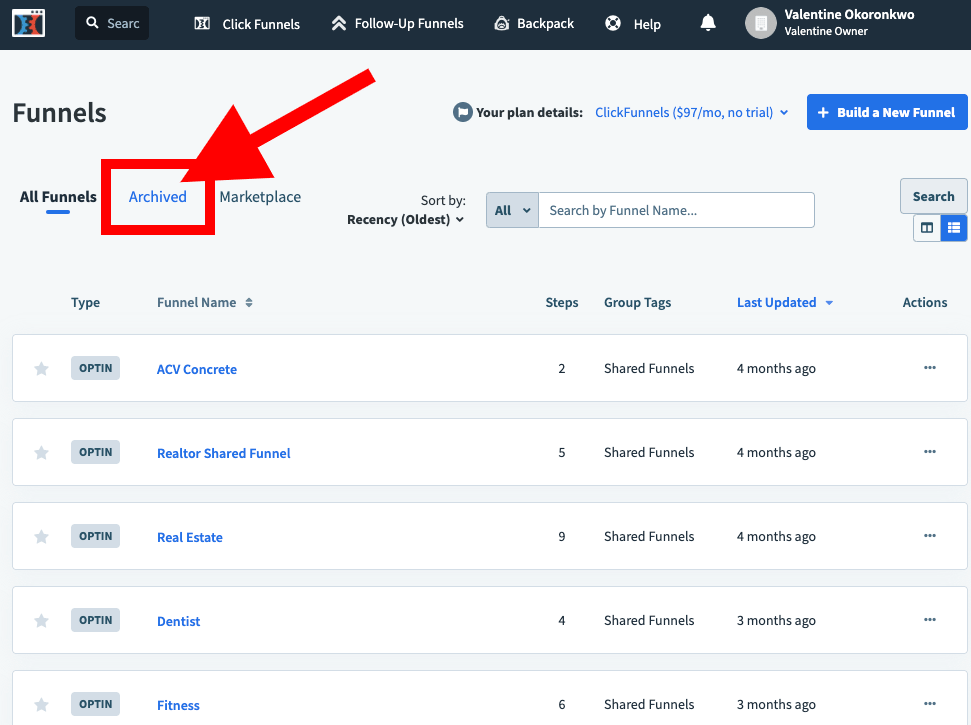Viewport: 971px width, 725px height.
Task: Open the Click Funnels menu
Action: [247, 24]
